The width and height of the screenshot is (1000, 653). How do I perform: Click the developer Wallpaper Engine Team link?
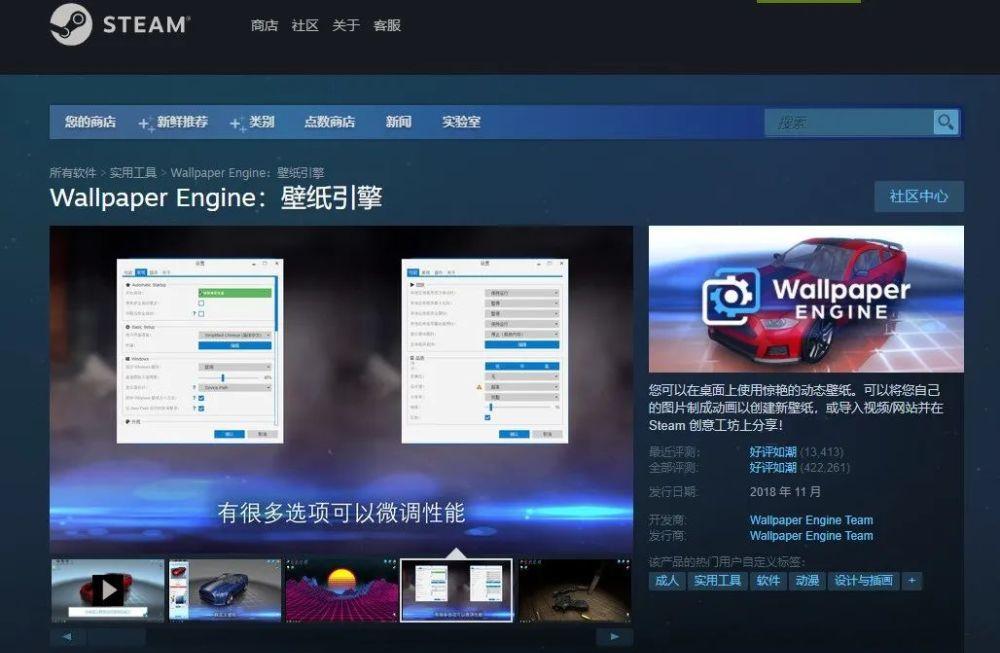click(x=811, y=520)
